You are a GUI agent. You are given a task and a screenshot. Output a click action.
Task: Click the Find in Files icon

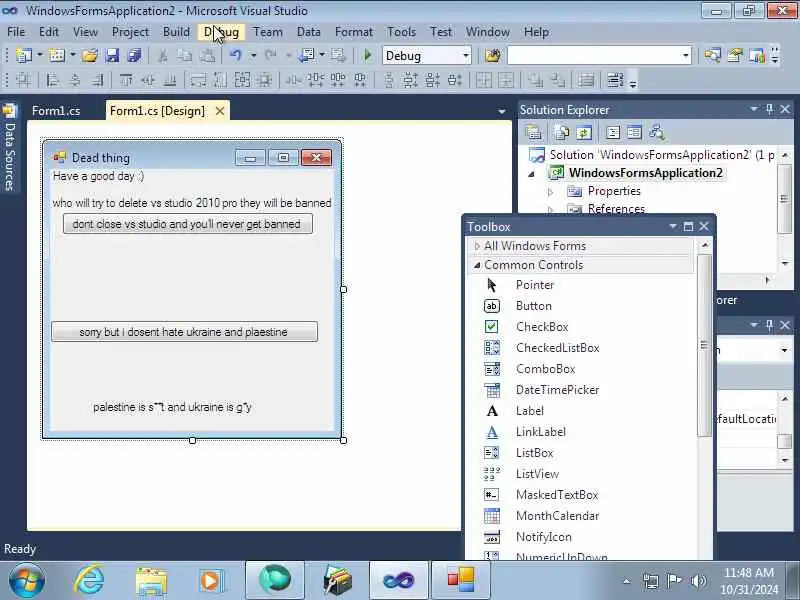point(493,55)
